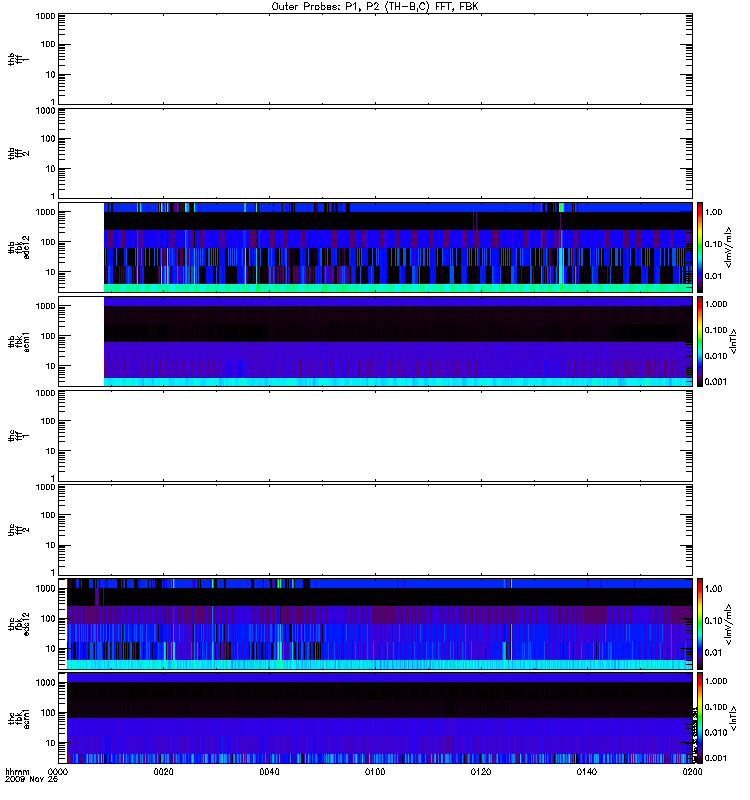Click the "1000" y-axis label of thb fbk edc12
This screenshot has width=750, height=800.
(x=45, y=212)
